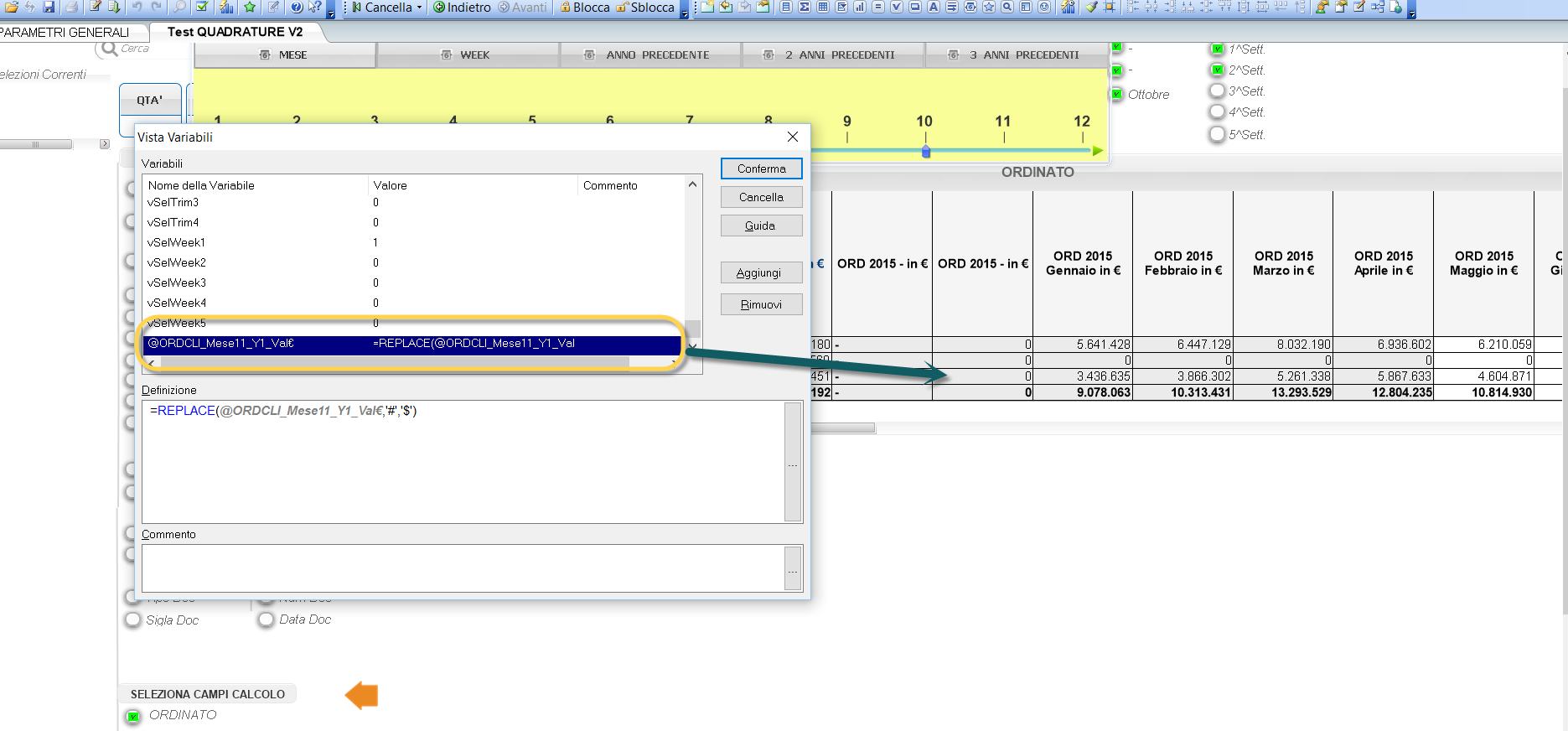This screenshot has height=731, width=1568.
Task: Create a Text Object with the A icon
Action: [x=933, y=7]
